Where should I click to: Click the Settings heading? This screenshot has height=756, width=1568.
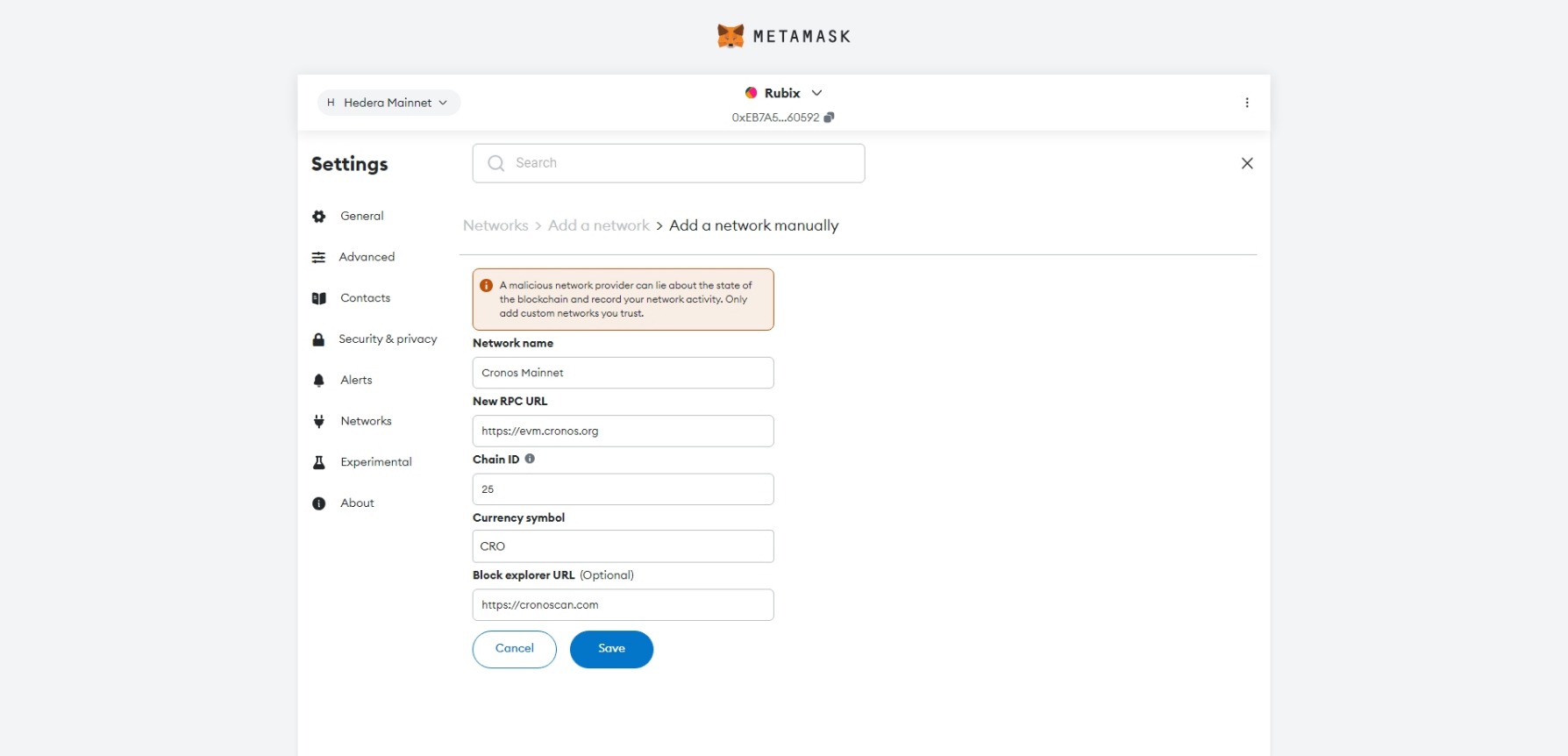(349, 164)
